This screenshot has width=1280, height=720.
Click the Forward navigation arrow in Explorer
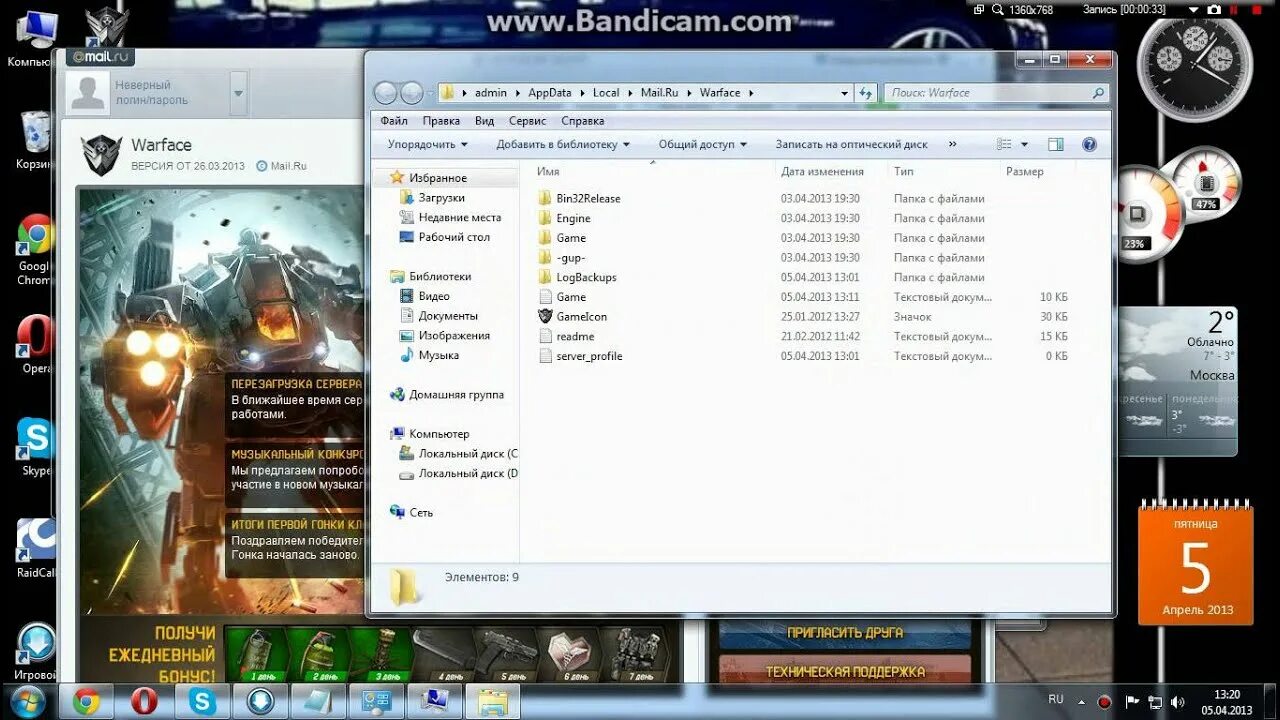pos(412,93)
